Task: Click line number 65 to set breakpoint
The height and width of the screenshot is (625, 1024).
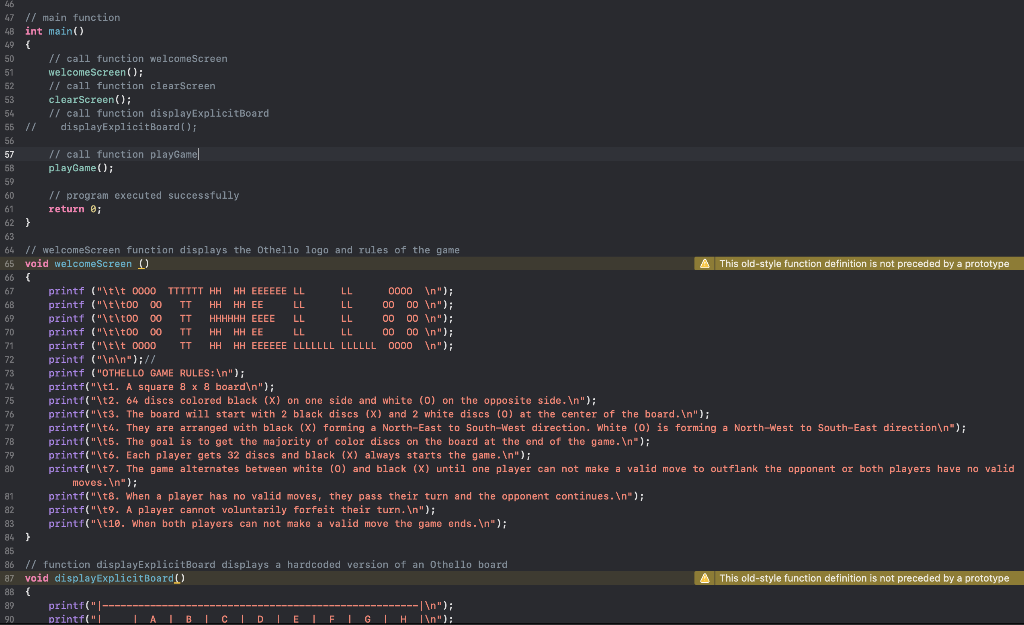Action: pos(8,263)
